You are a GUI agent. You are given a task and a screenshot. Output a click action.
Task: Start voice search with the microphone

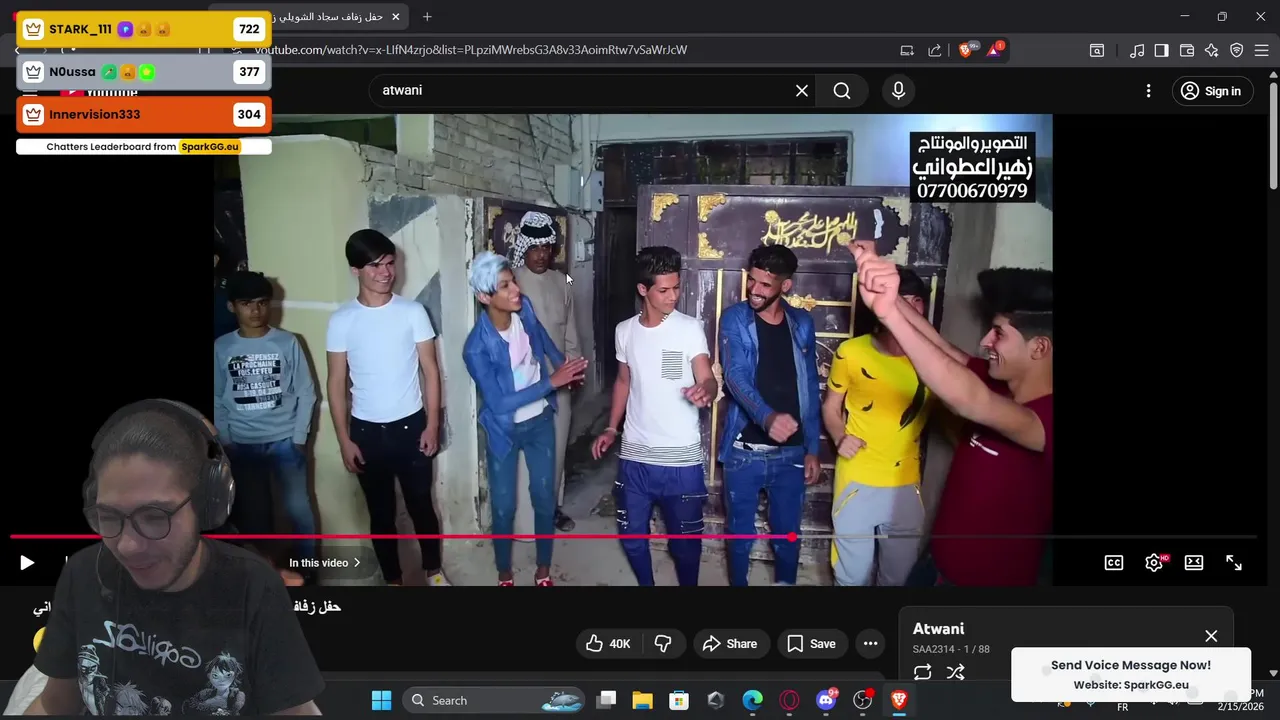898,91
